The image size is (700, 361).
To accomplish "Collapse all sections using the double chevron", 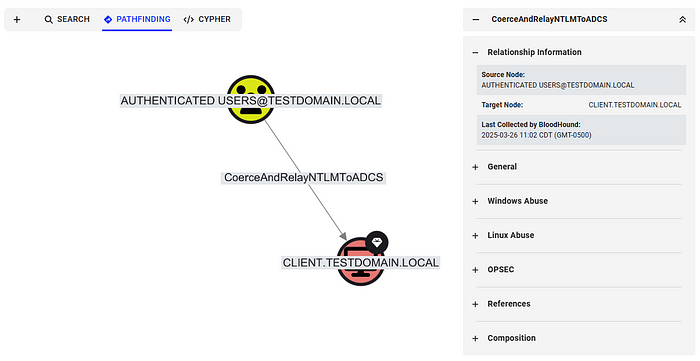I will 682,20.
